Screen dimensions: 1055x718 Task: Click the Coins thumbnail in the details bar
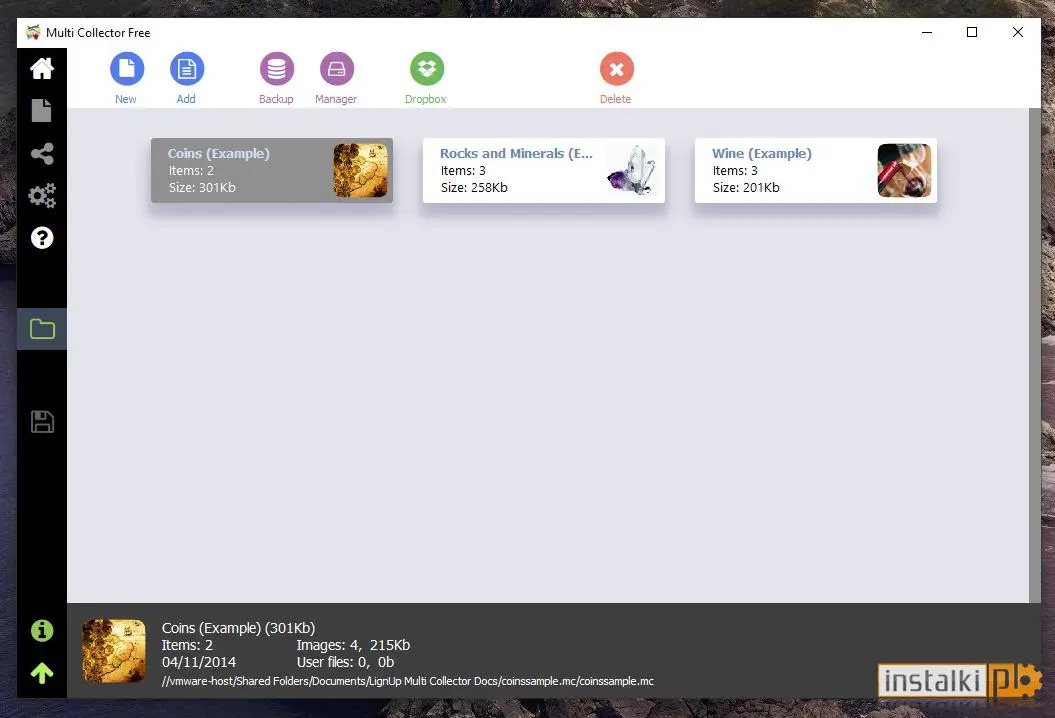tap(114, 651)
